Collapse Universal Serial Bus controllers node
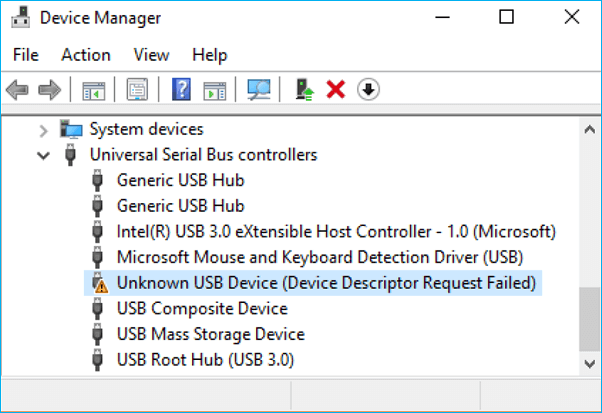 pyautogui.click(x=43, y=155)
